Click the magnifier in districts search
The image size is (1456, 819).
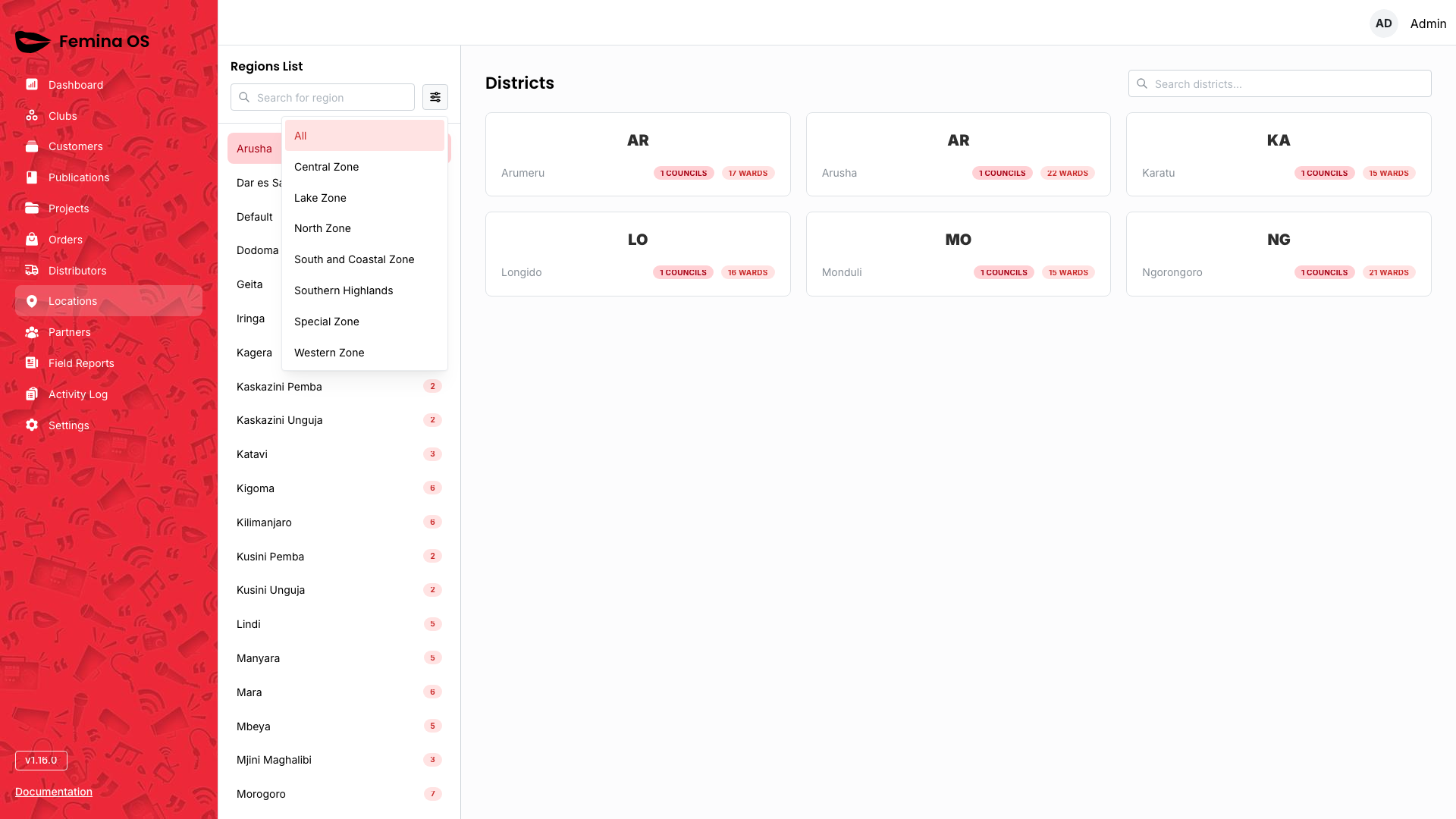(1142, 83)
